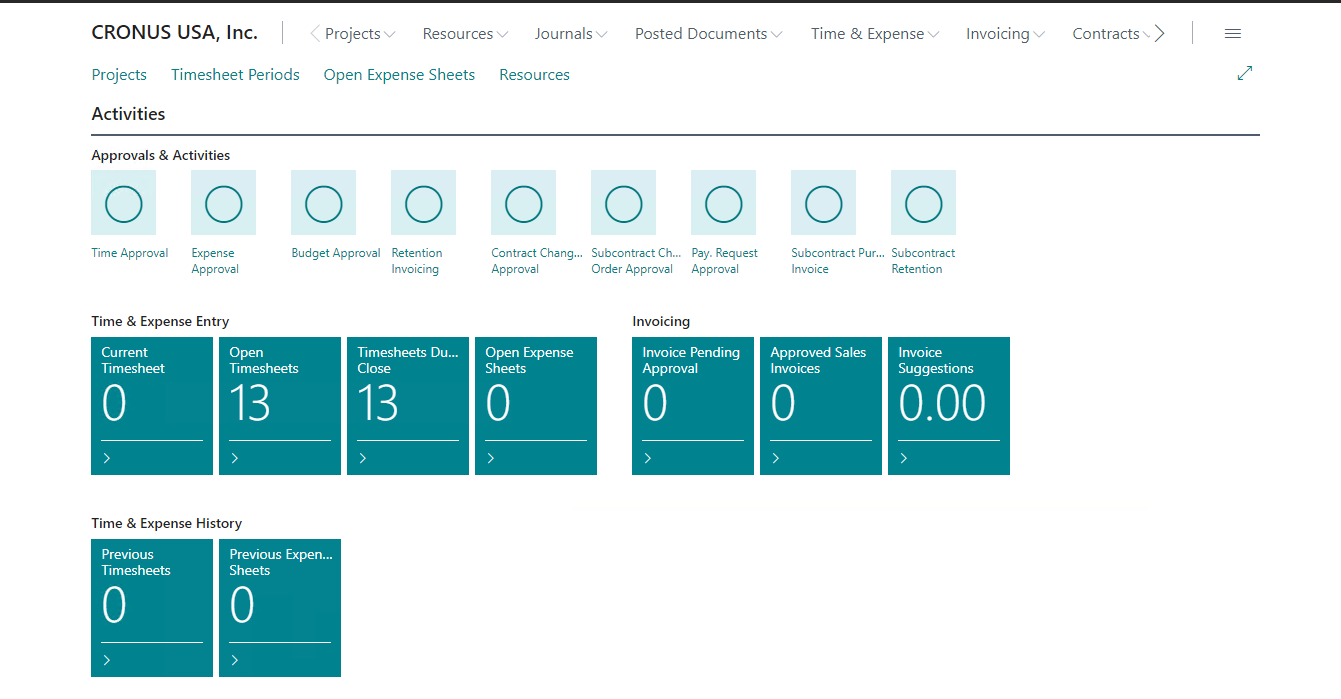Click the Time Approval circle icon
This screenshot has width=1341, height=699.
click(124, 203)
